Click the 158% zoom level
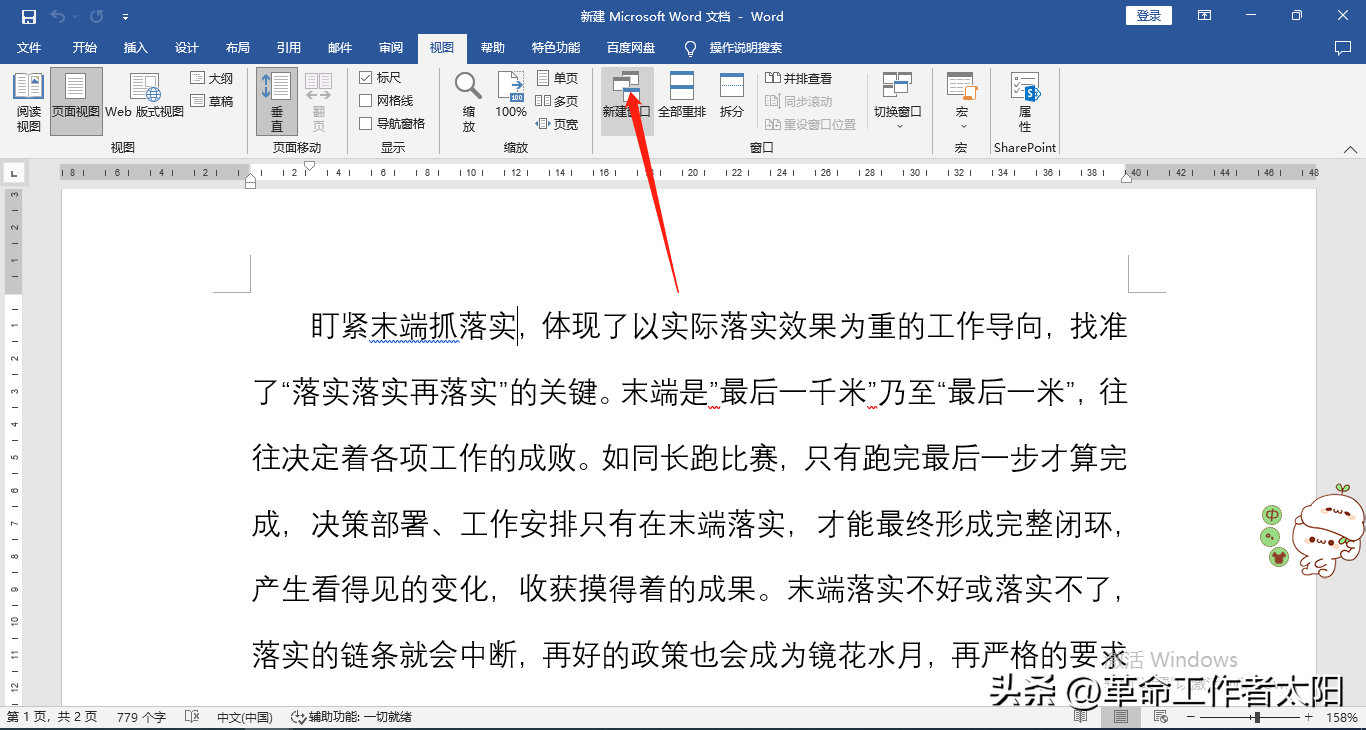Image resolution: width=1366 pixels, height=730 pixels. (1341, 717)
